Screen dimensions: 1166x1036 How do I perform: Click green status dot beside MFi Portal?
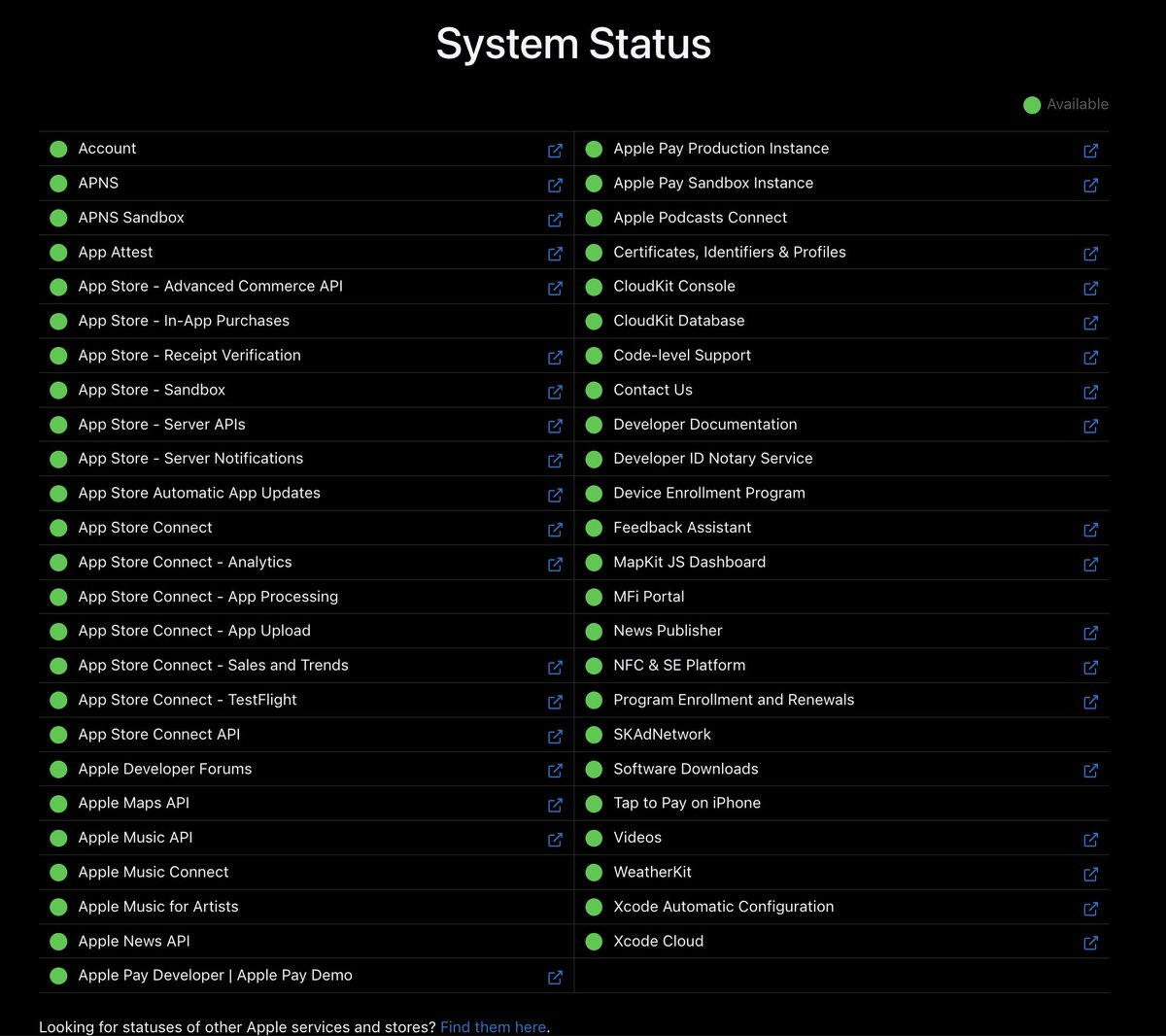coord(594,597)
